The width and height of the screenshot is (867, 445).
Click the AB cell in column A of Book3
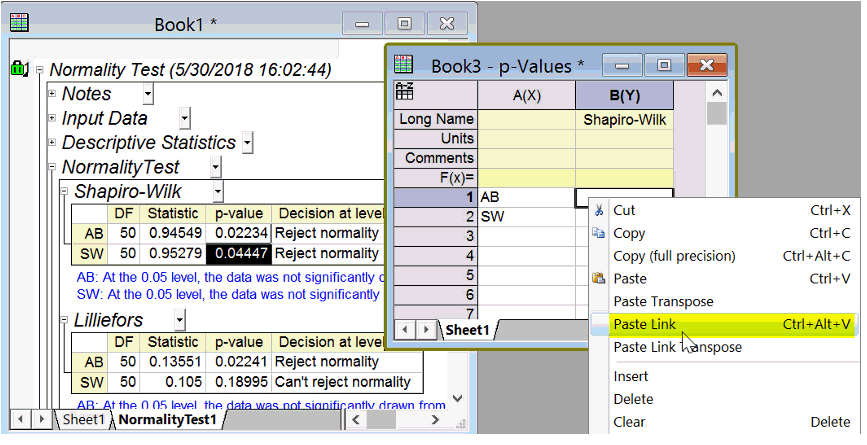526,197
